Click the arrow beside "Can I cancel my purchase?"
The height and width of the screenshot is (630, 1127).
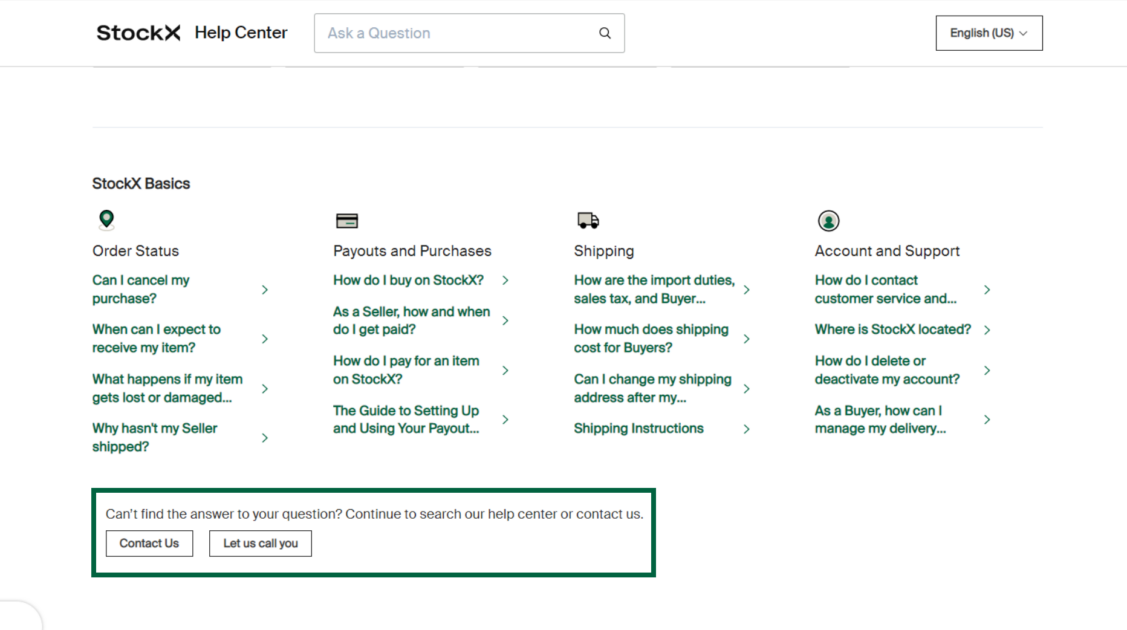pos(265,290)
